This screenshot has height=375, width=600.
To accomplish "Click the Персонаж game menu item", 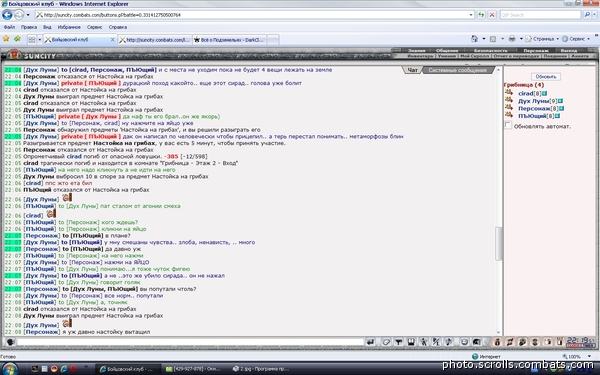I will [x=536, y=50].
